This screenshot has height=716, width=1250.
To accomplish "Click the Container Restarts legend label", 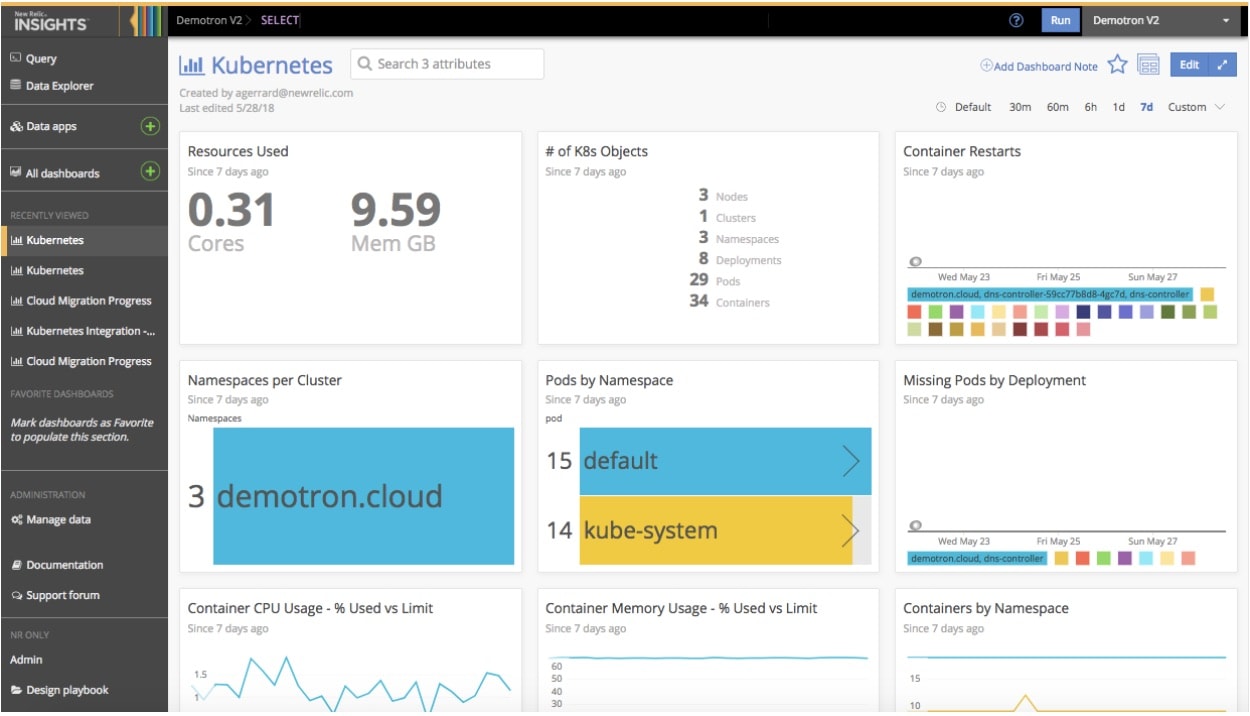I will [x=1050, y=295].
